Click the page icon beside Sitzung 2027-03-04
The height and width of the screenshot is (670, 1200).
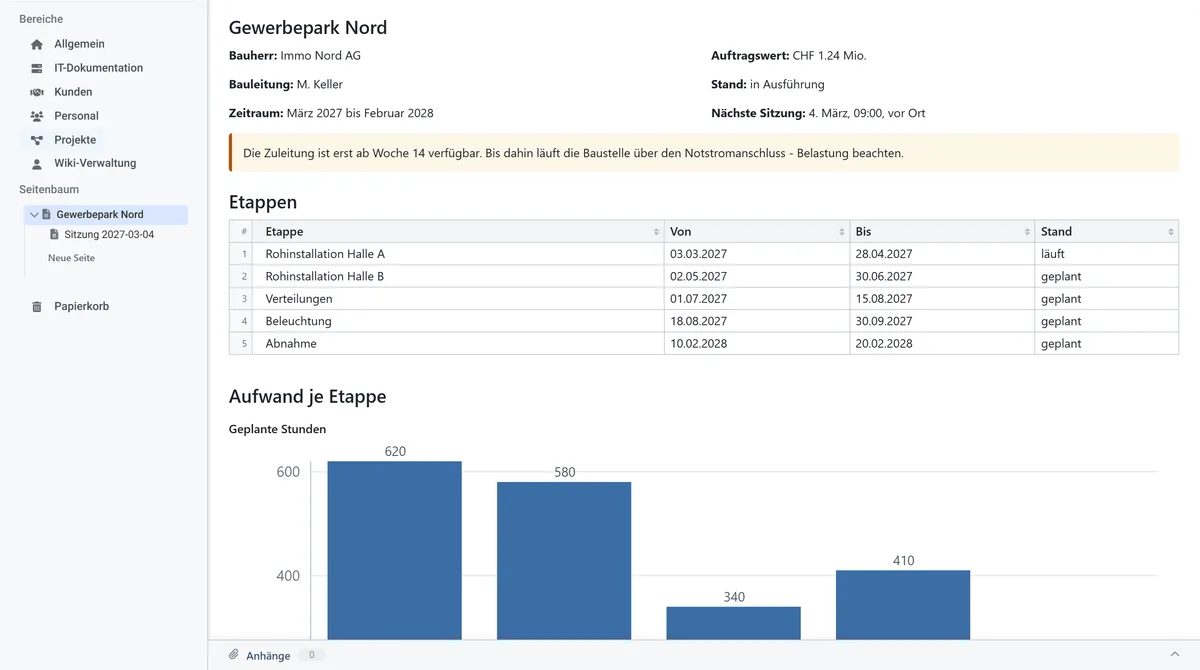tap(54, 235)
